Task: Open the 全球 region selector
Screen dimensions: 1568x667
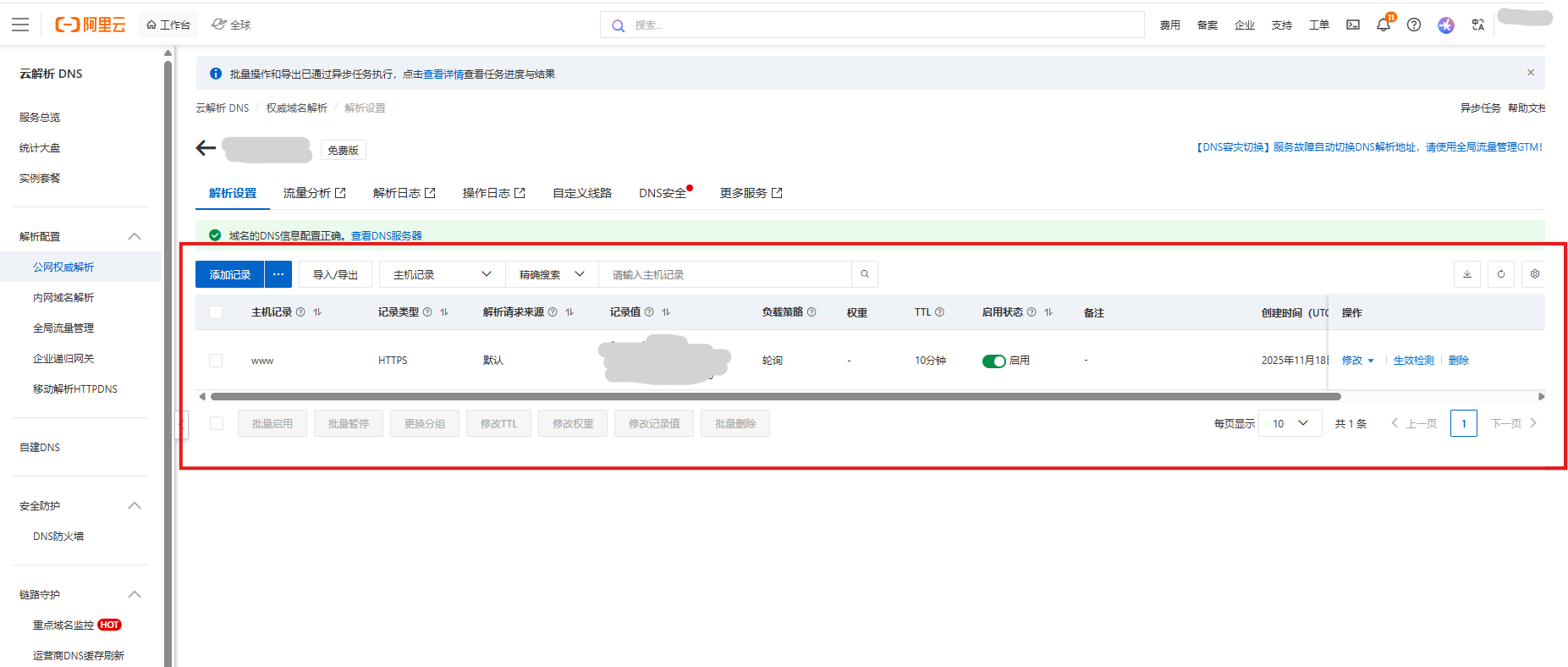Action: click(x=231, y=25)
